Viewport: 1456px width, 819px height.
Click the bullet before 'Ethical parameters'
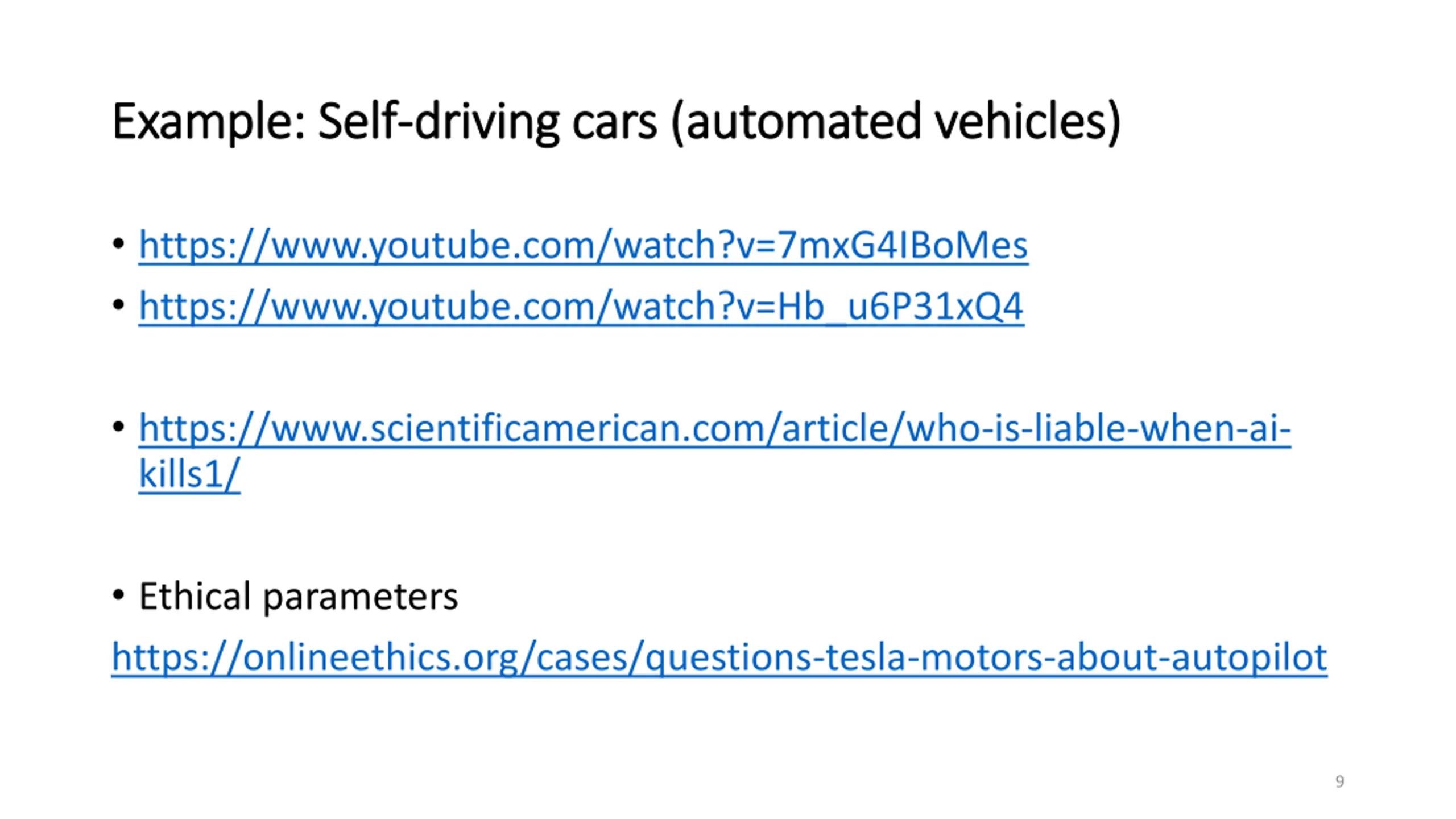click(x=118, y=595)
